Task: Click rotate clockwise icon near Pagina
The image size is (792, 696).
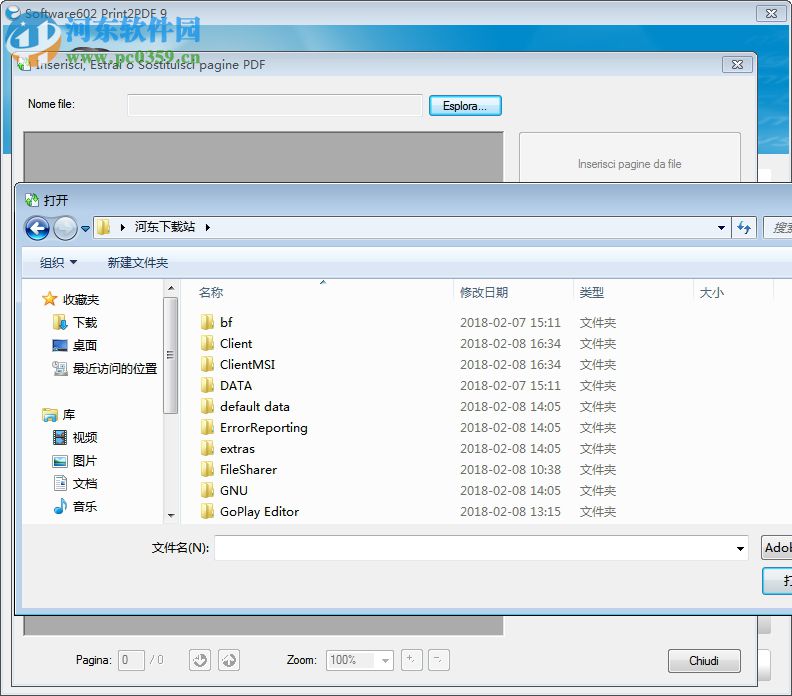Action: [x=229, y=660]
